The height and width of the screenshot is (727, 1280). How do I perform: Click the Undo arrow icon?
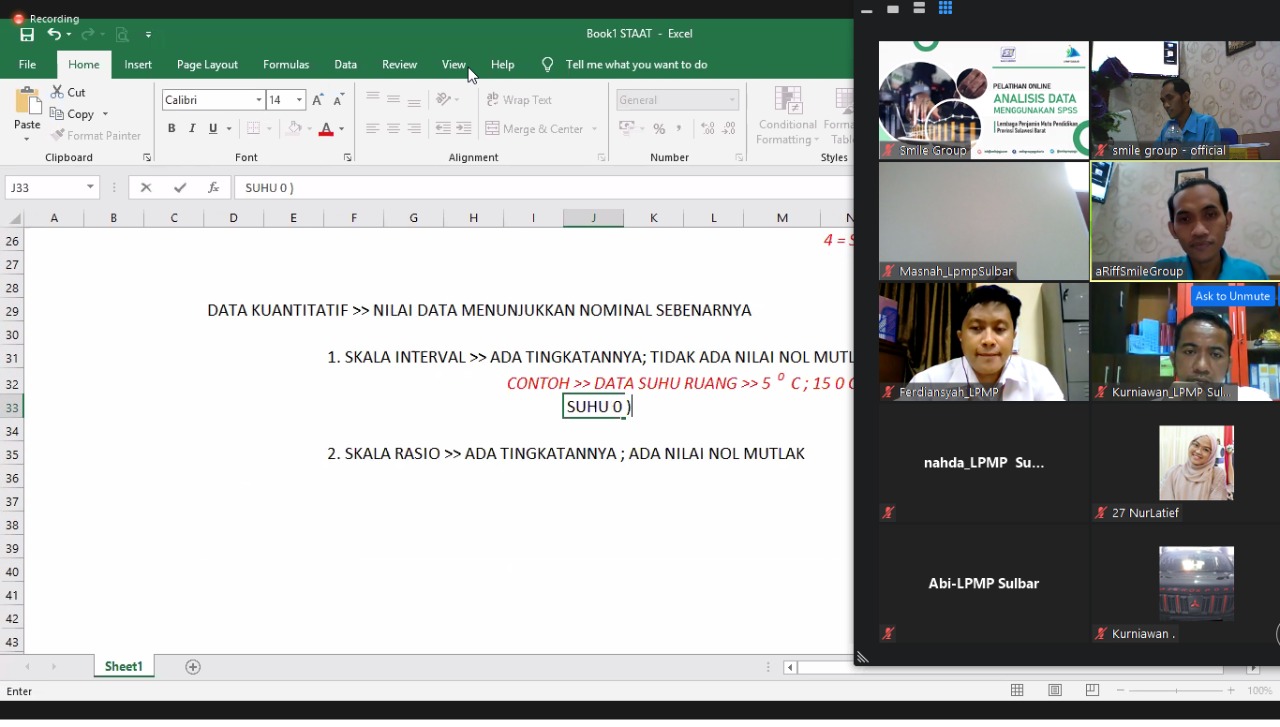click(x=54, y=34)
